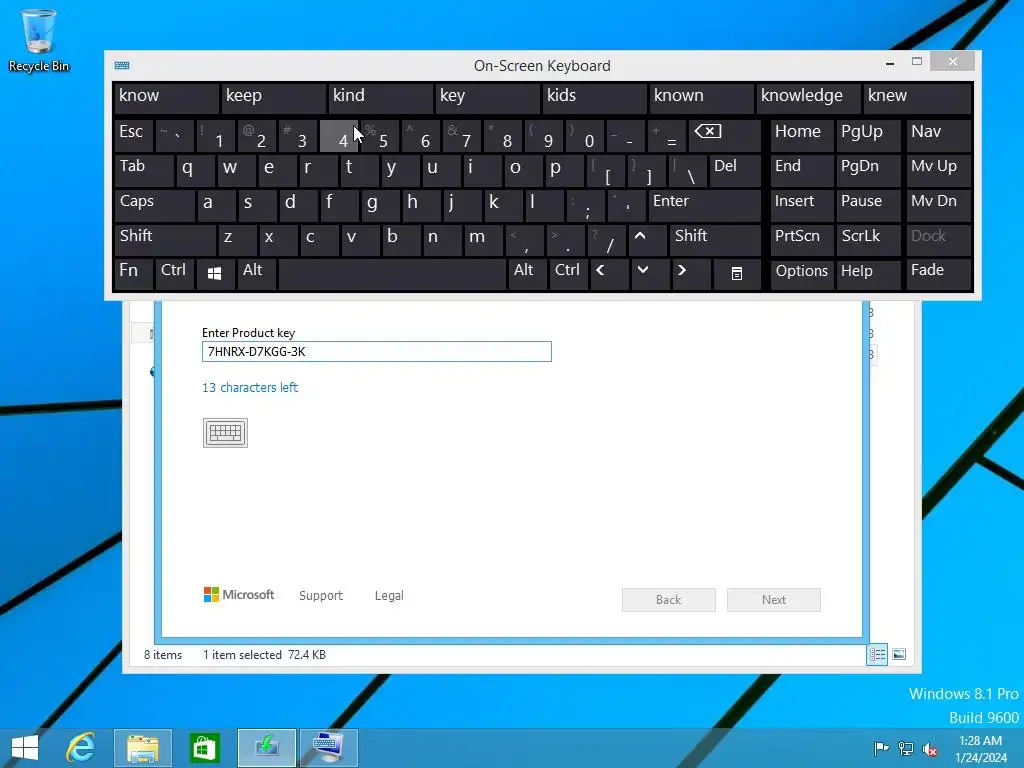Choose the 'know' text suggestion

(x=167, y=98)
